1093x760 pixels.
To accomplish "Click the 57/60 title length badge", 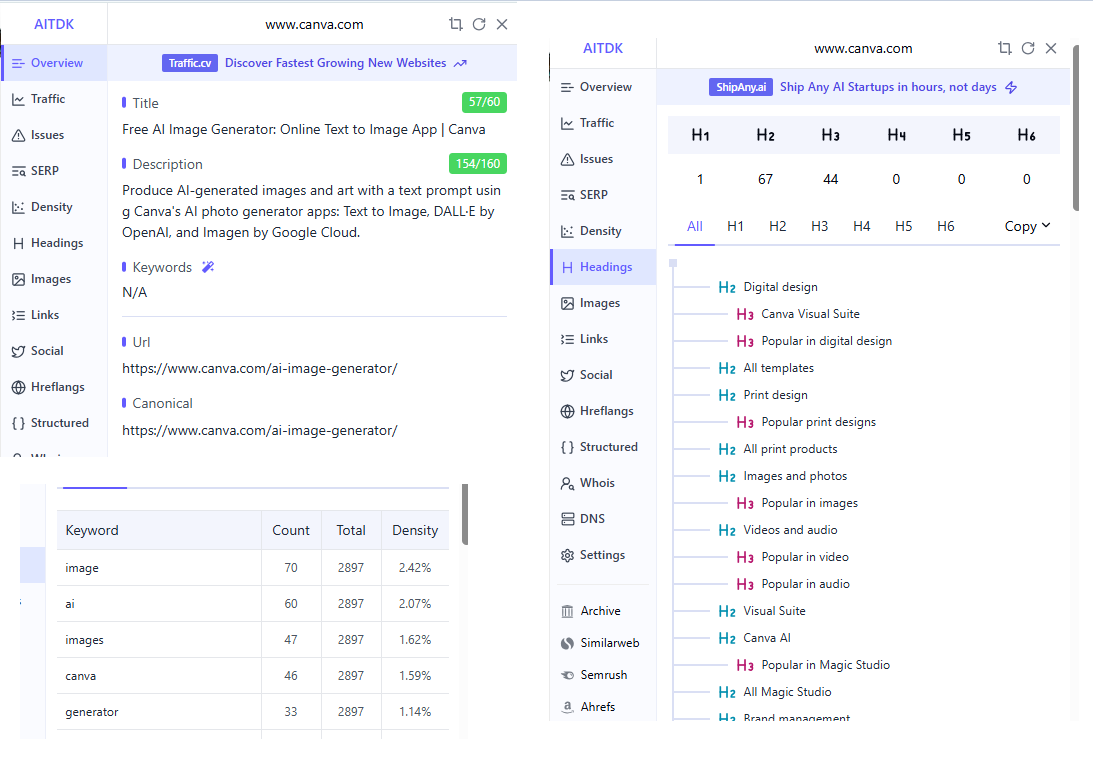I will point(484,102).
